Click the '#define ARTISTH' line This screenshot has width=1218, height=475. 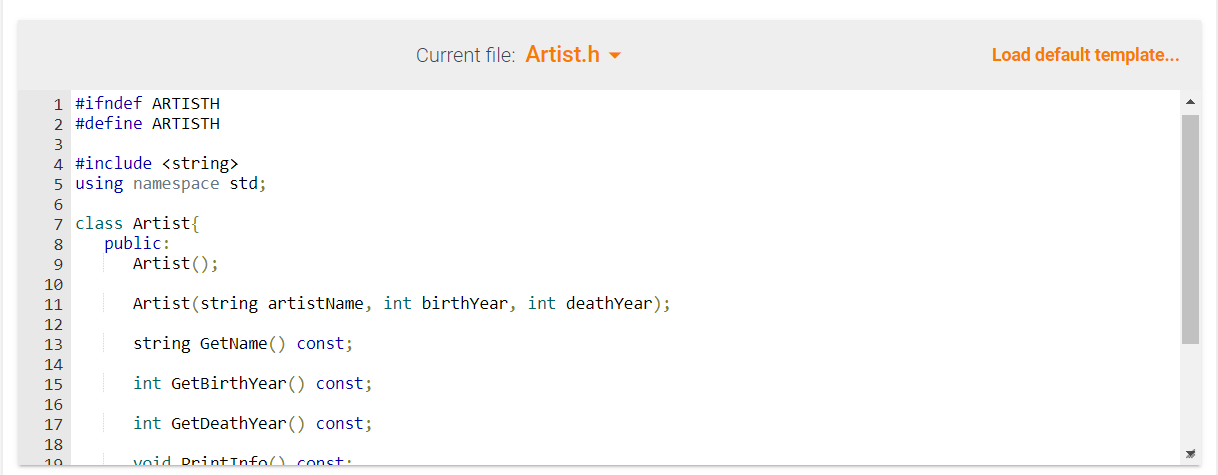click(x=147, y=124)
